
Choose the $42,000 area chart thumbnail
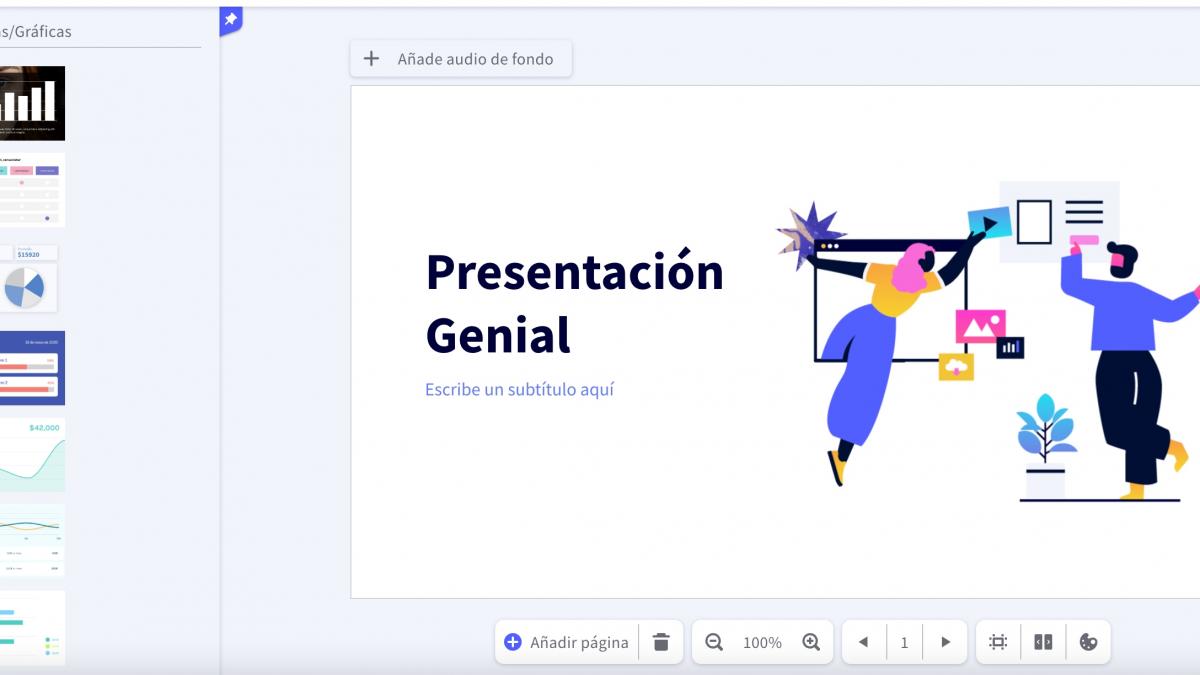[x=32, y=454]
